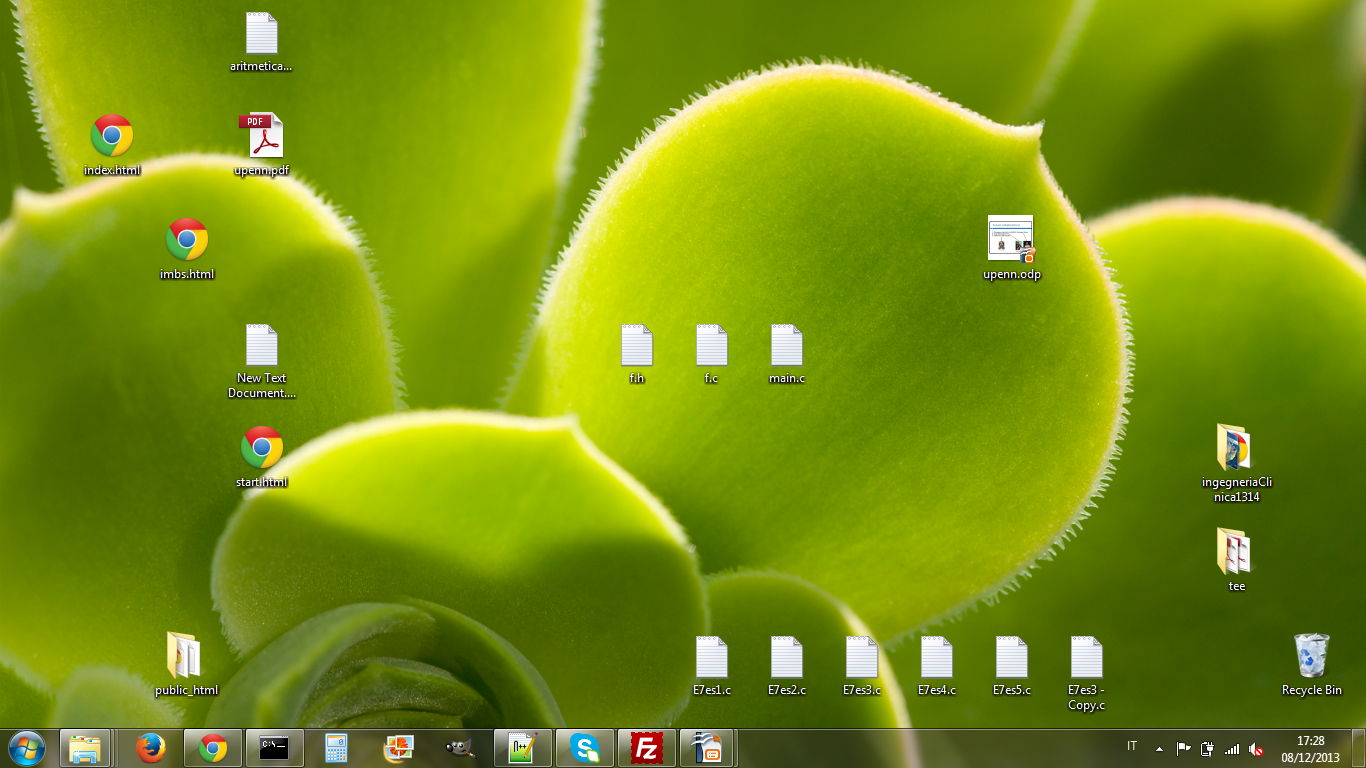Open the wireless network signal icon

(x=1232, y=748)
